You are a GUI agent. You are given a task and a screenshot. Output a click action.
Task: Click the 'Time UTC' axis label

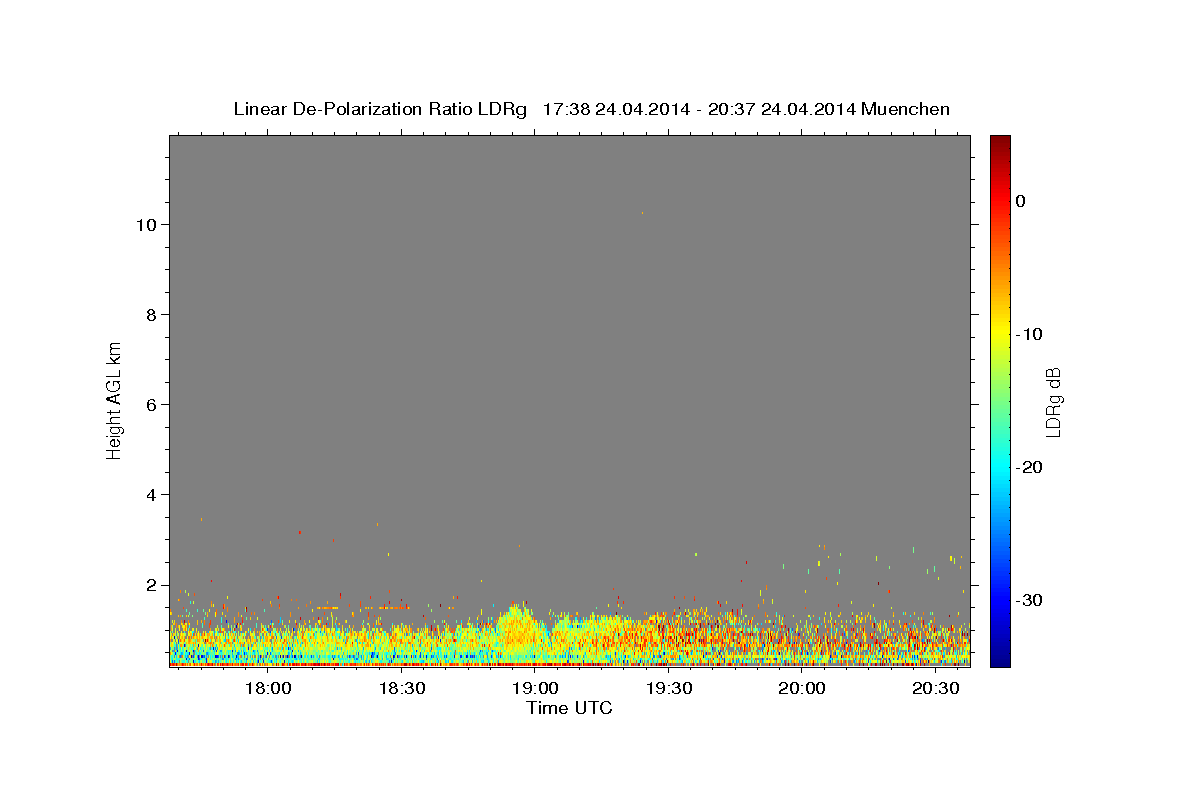pos(569,708)
